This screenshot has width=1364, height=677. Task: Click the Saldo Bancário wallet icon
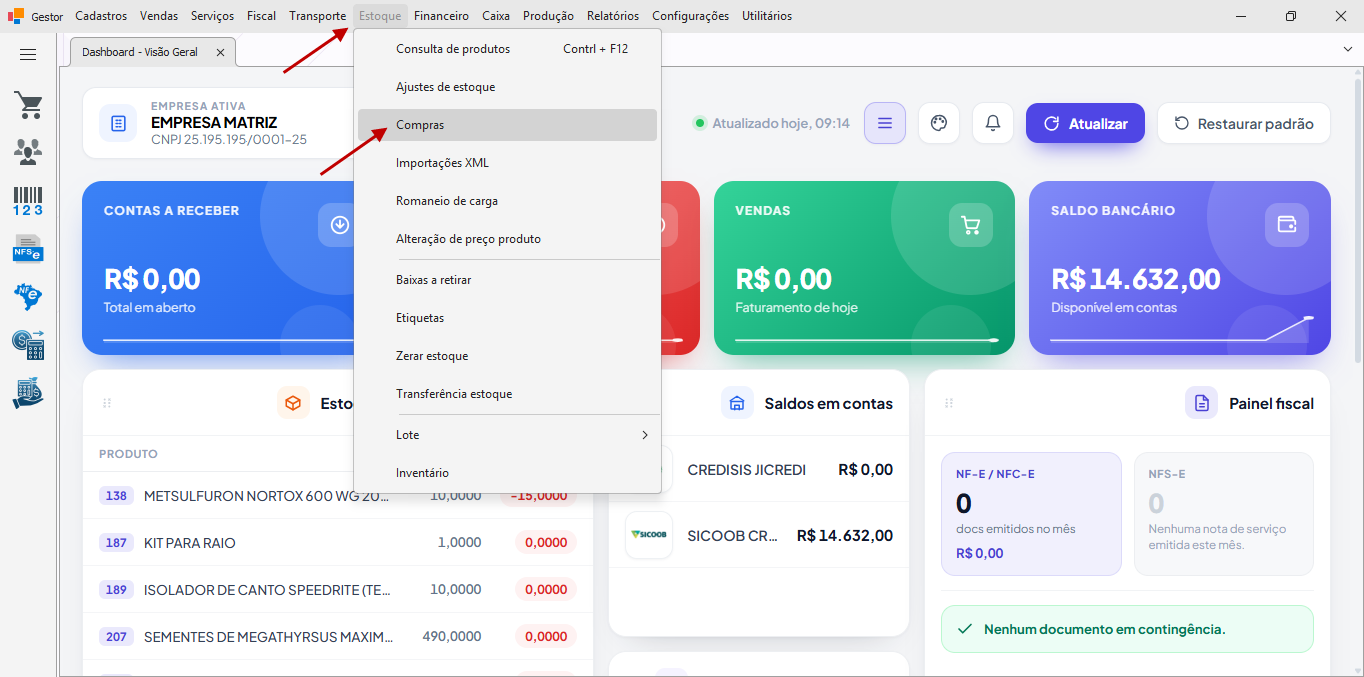pyautogui.click(x=1287, y=225)
